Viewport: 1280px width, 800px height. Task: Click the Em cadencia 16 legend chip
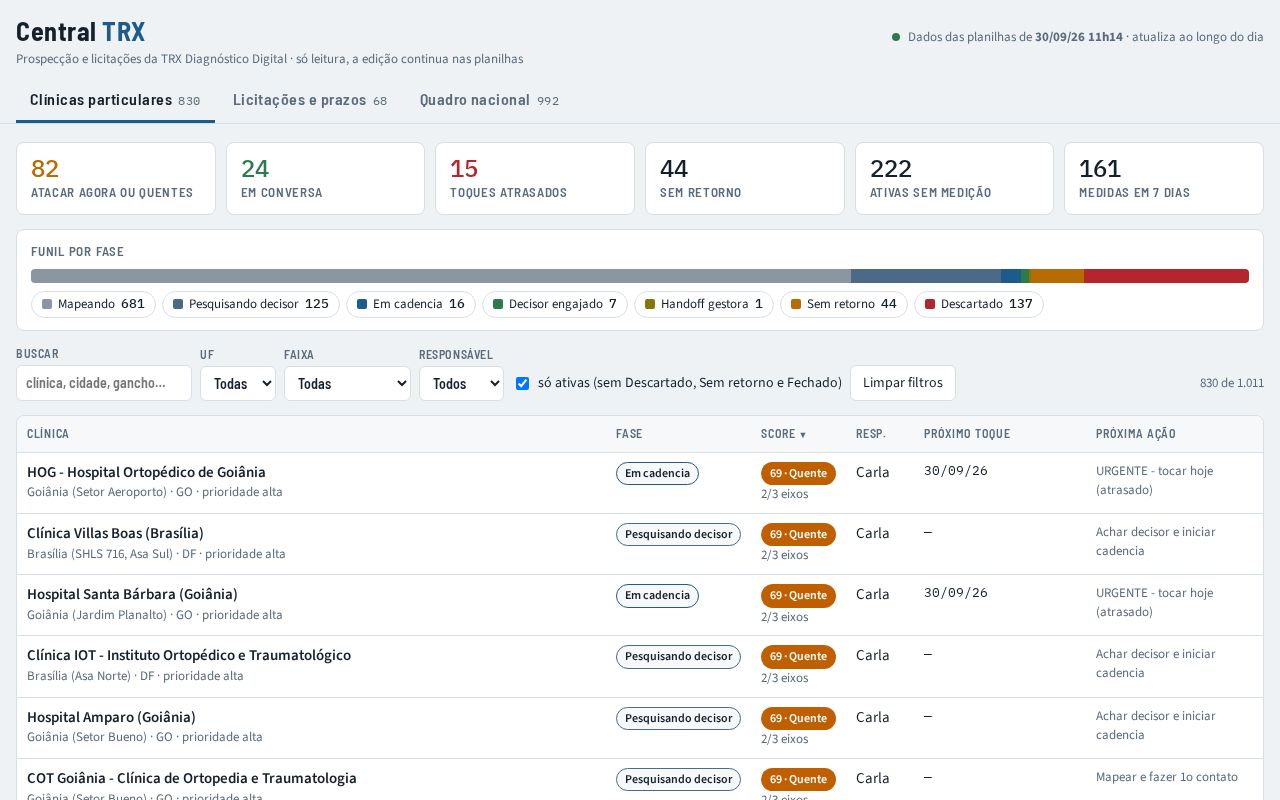point(411,304)
